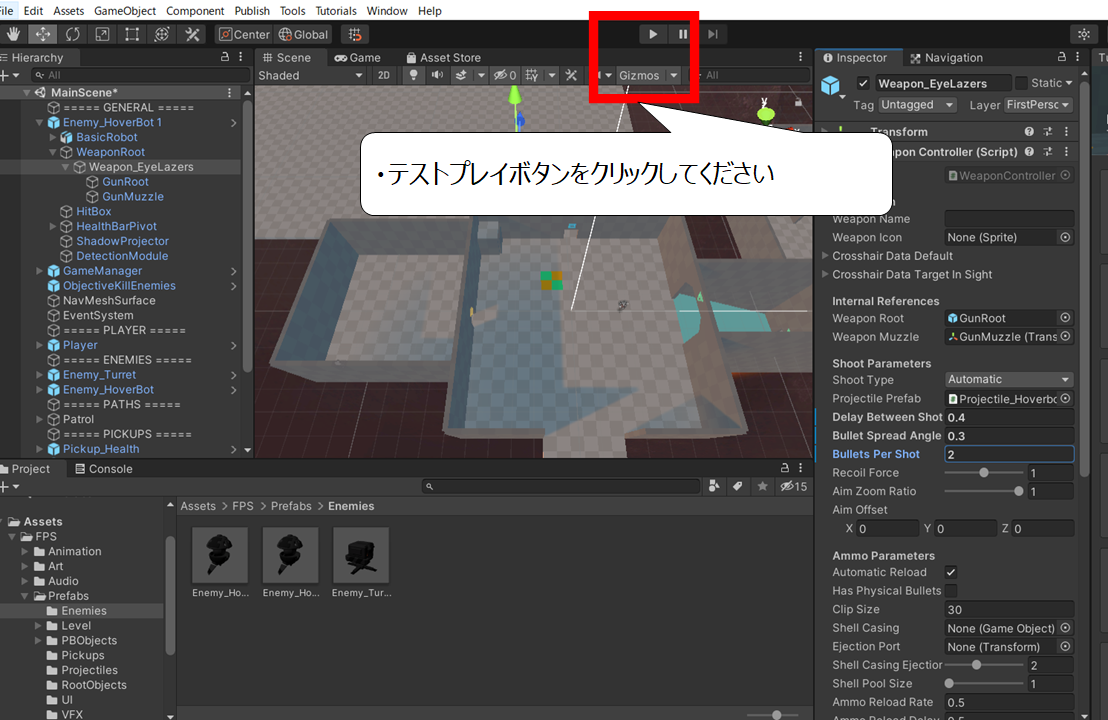1108x720 pixels.
Task: Open the Transform component help icon
Action: click(x=1029, y=131)
